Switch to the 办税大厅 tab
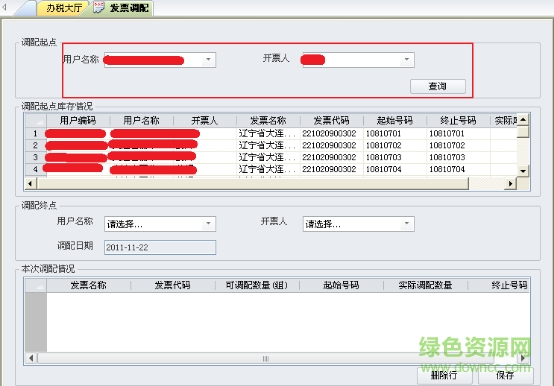This screenshot has width=554, height=386. [63, 8]
